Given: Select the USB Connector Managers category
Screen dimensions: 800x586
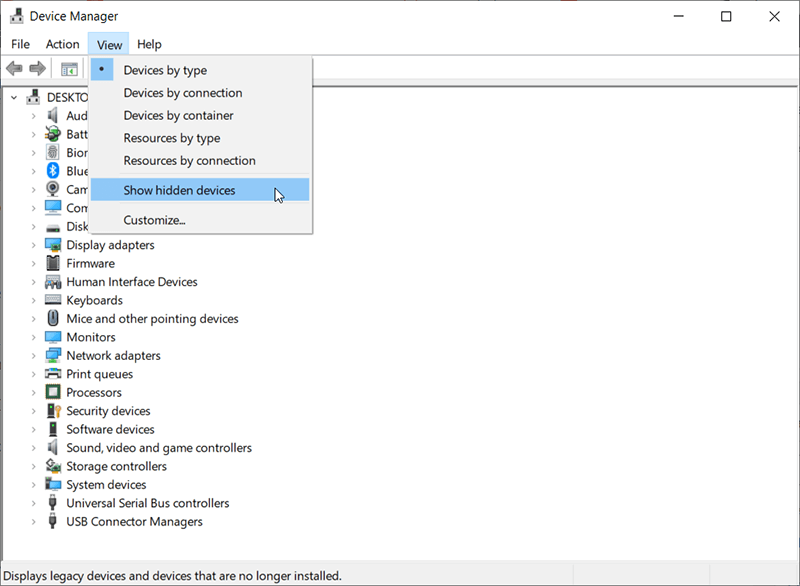Looking at the screenshot, I should pyautogui.click(x=134, y=522).
